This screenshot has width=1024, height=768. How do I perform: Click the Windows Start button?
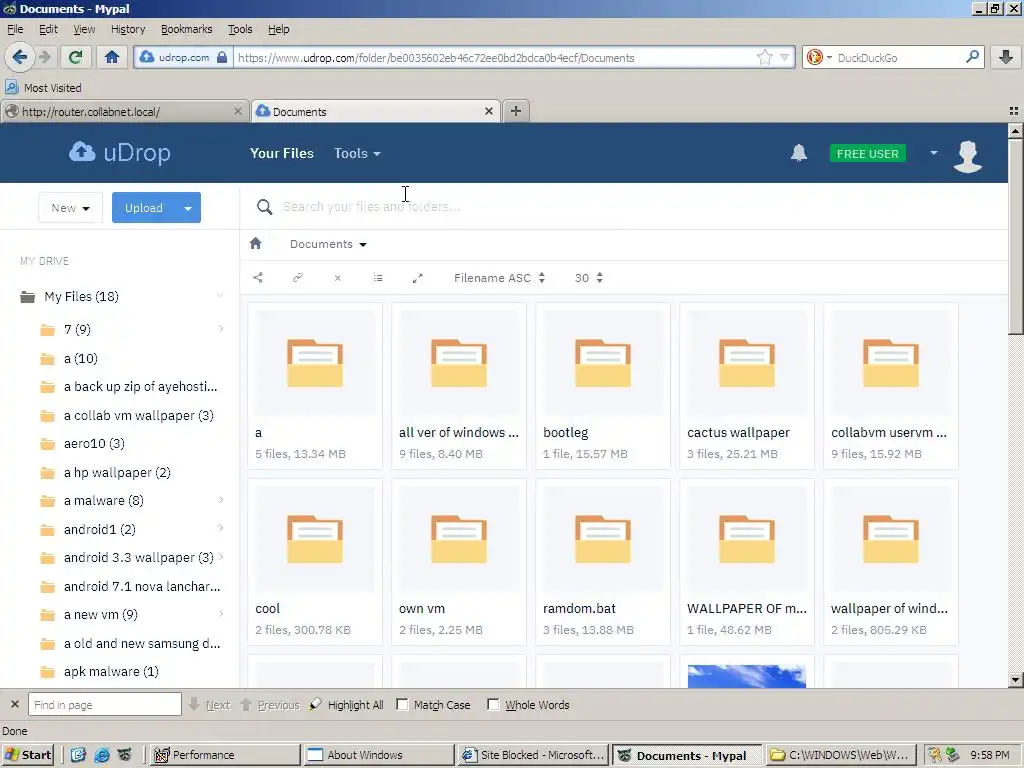[x=28, y=755]
